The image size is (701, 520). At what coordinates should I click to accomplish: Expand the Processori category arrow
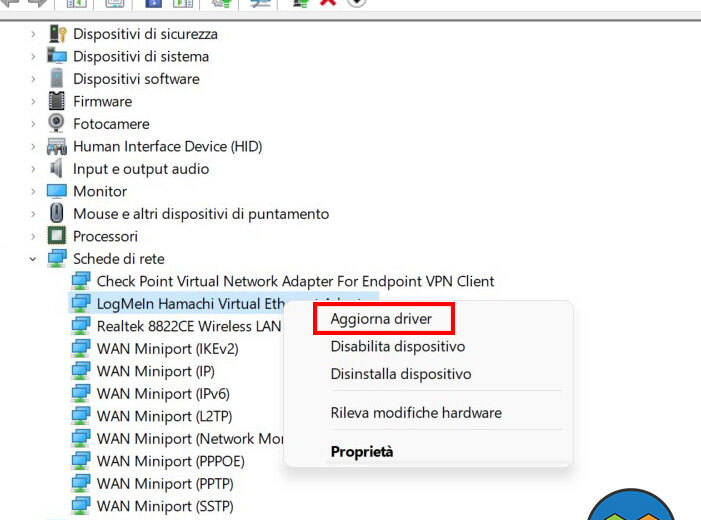point(33,237)
